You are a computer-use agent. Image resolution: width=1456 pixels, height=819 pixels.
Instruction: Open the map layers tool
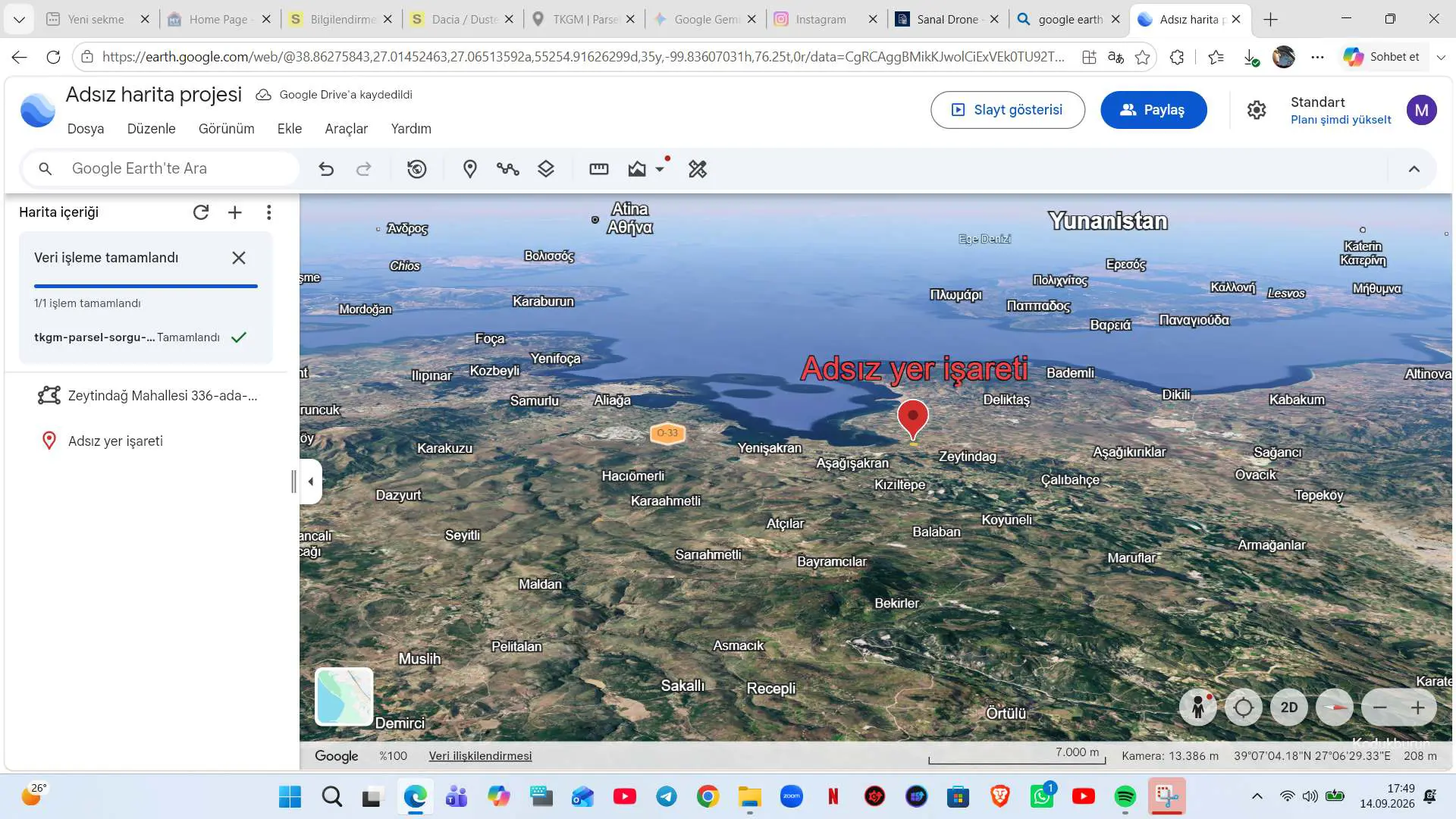tap(546, 169)
